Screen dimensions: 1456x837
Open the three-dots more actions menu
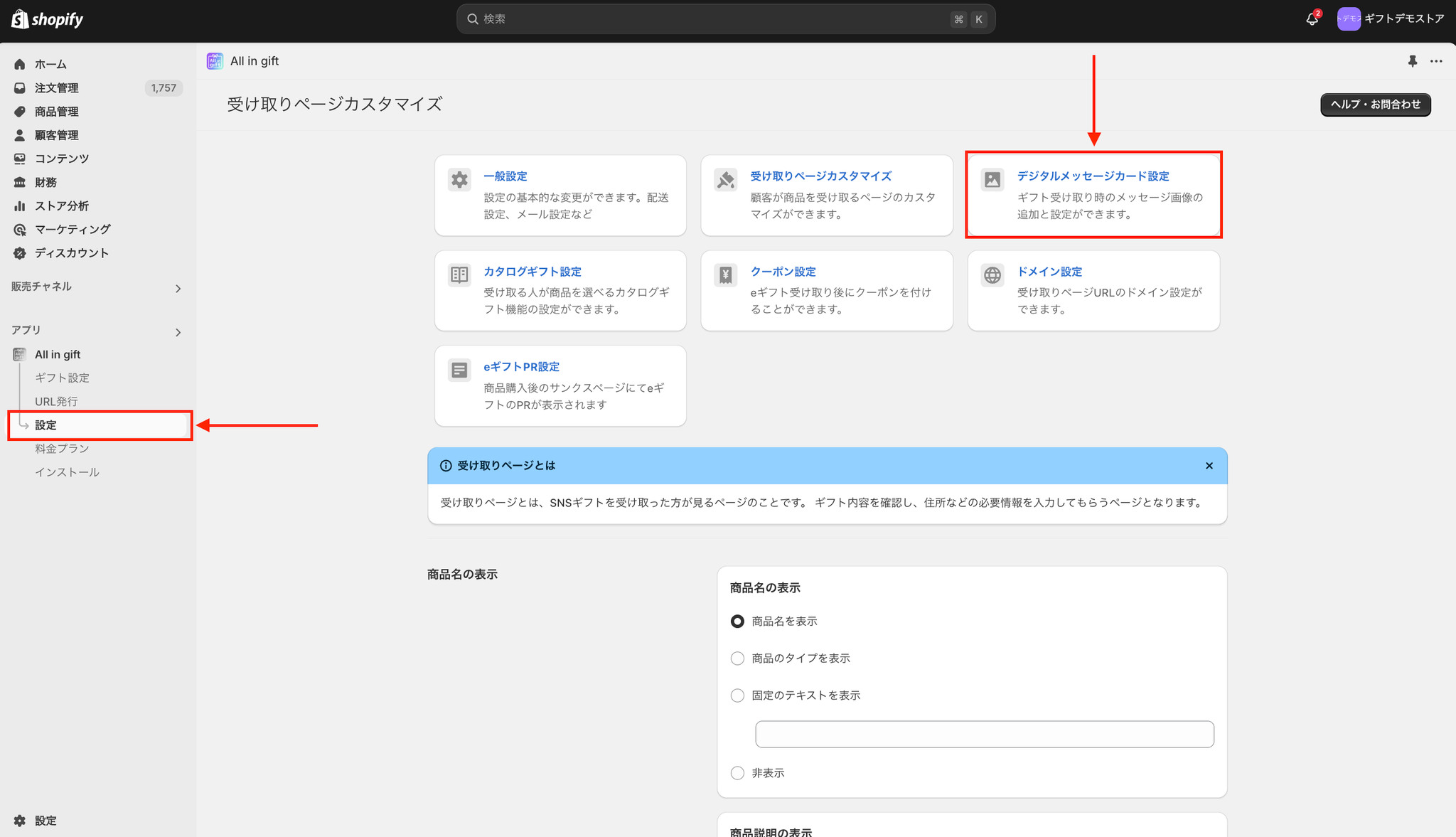coord(1436,61)
